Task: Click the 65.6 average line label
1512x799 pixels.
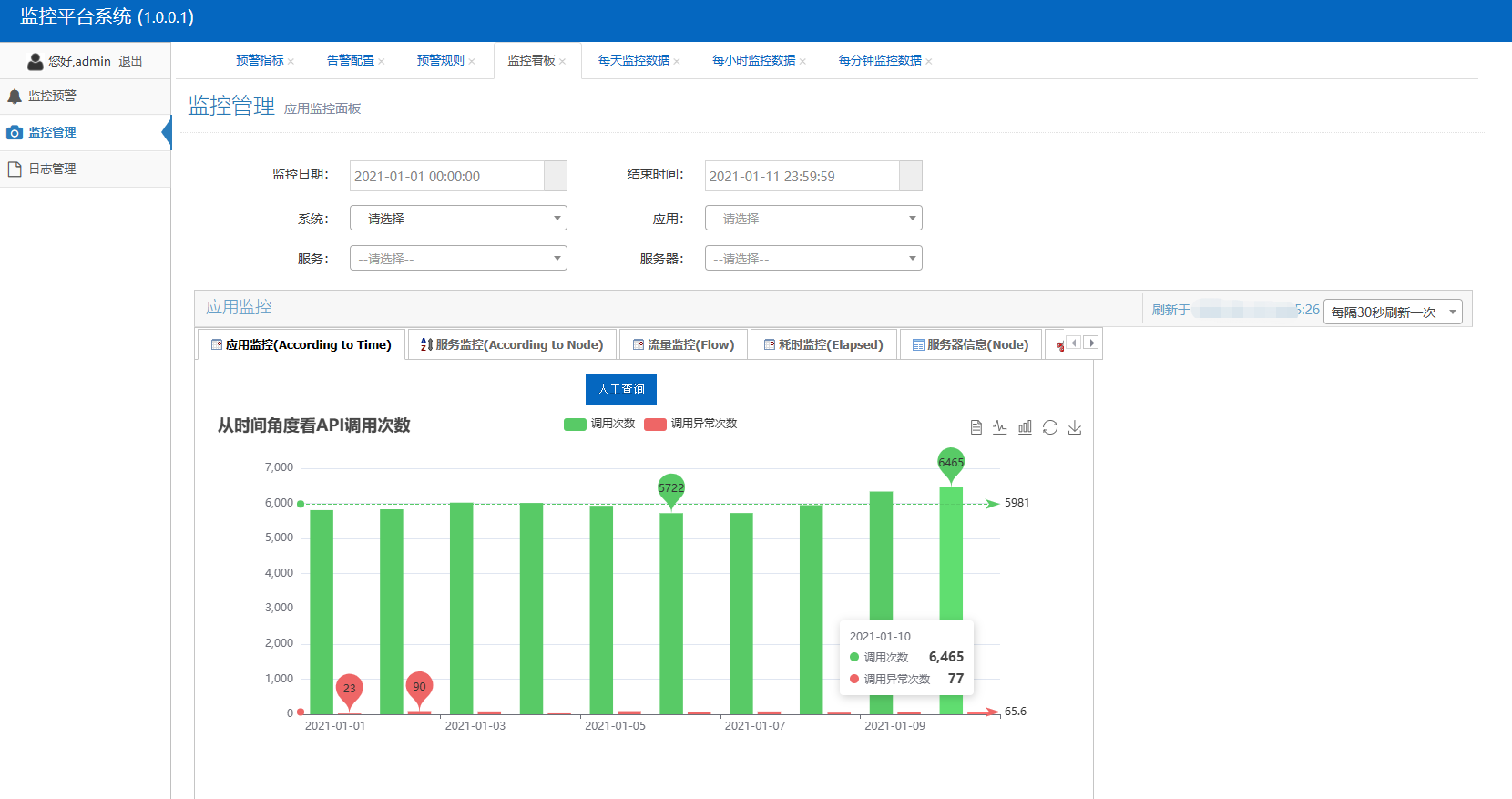Action: [1016, 712]
